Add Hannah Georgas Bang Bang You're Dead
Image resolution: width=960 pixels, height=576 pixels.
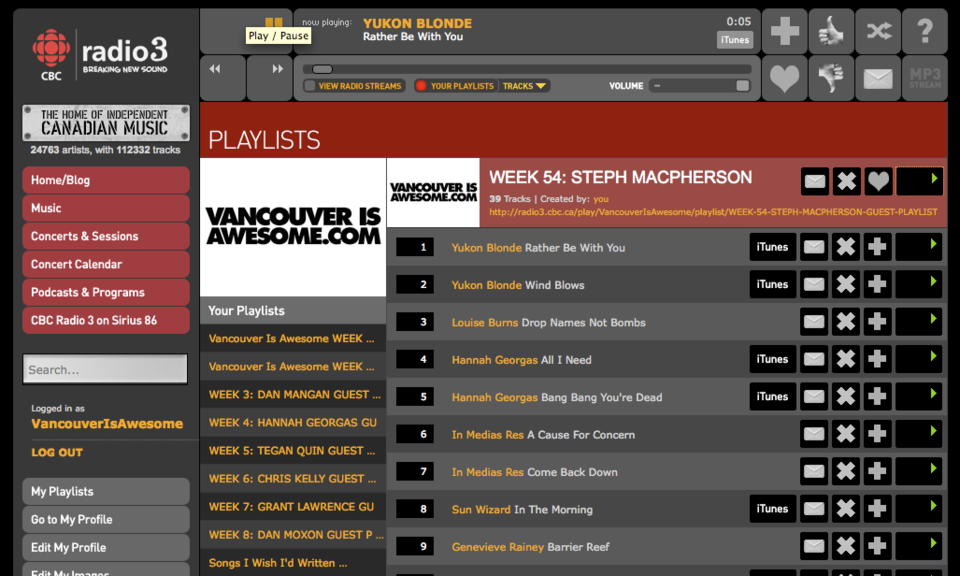point(877,397)
